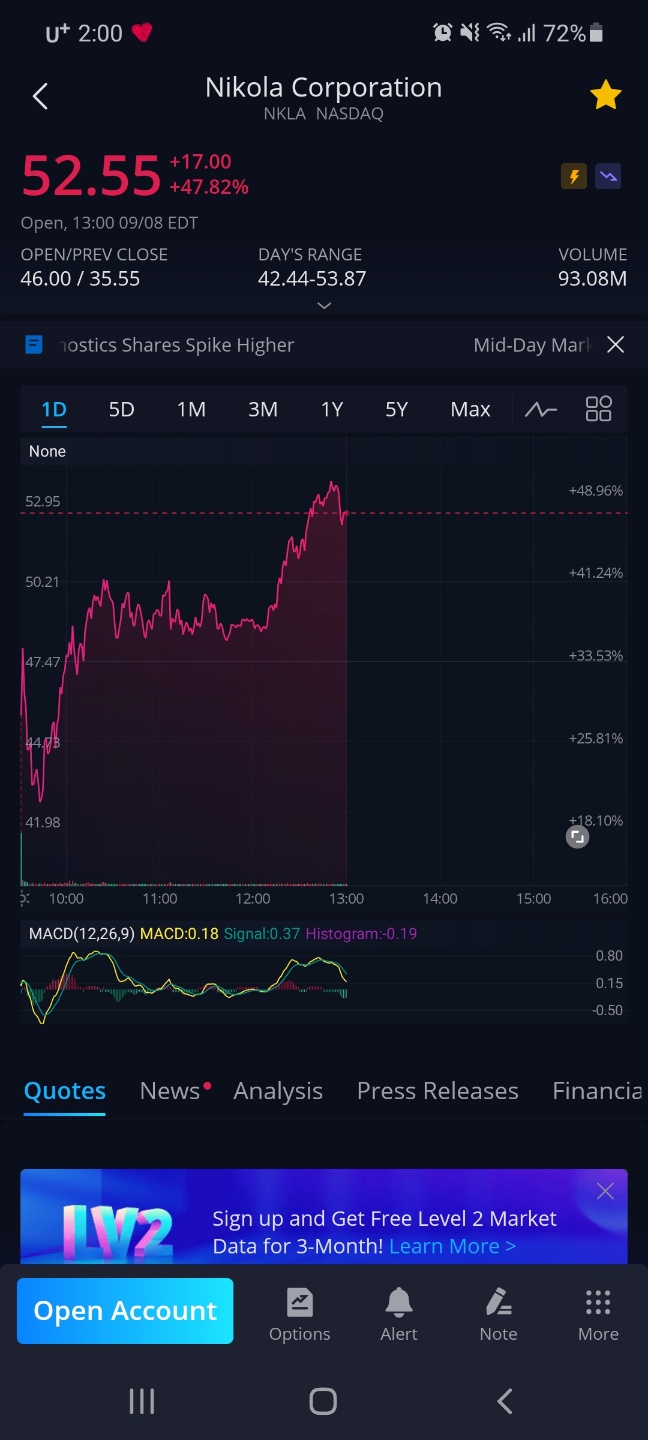Tap the yellow lightning bolt badge
This screenshot has width=648, height=1440.
[574, 177]
